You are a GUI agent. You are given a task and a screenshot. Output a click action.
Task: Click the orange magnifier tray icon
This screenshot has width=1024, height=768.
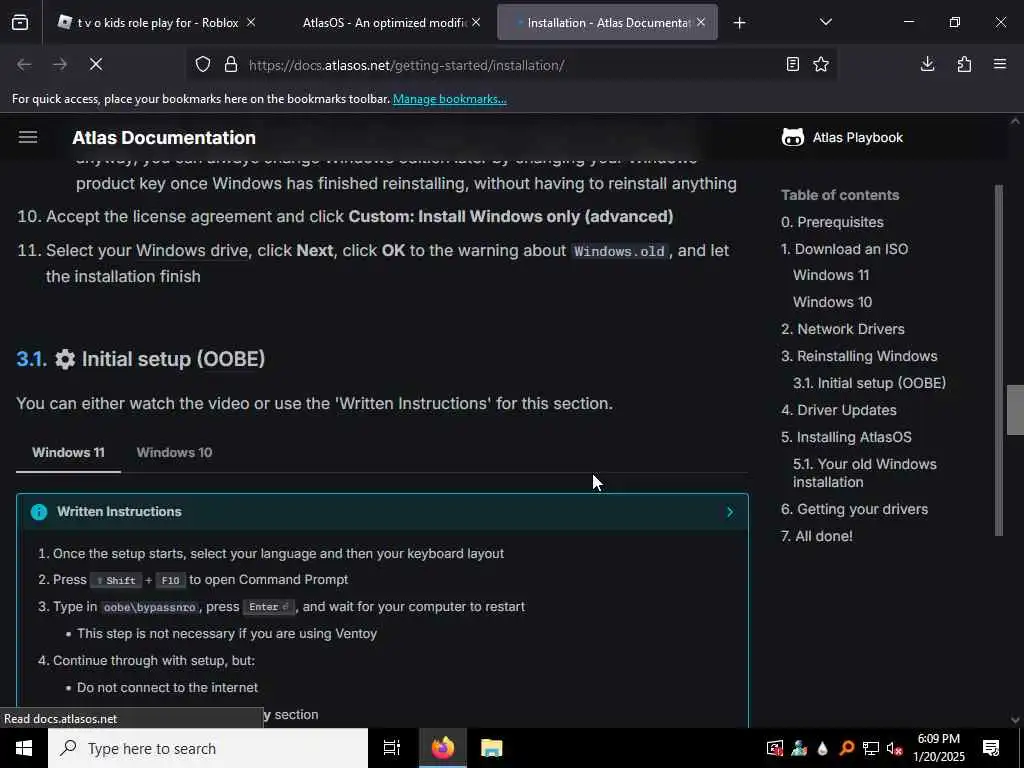[846, 748]
